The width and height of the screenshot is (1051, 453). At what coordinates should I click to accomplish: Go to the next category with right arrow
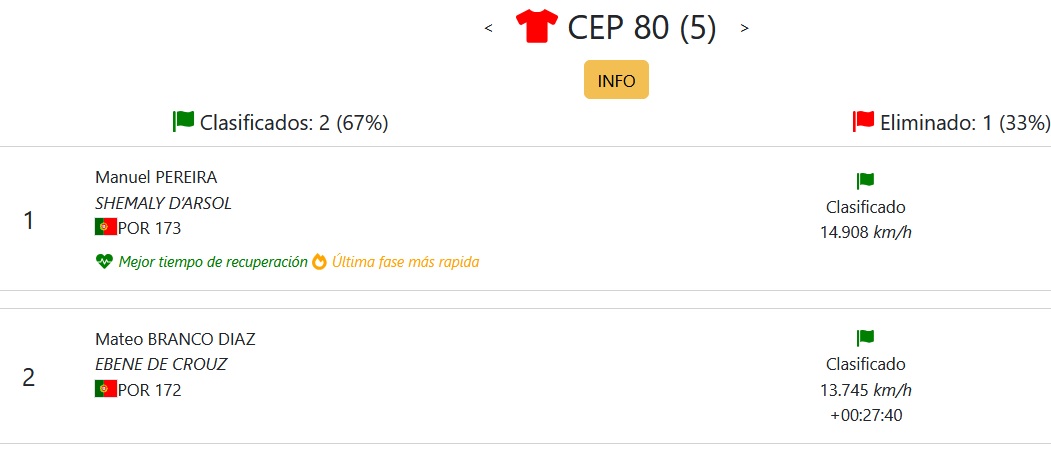[744, 28]
